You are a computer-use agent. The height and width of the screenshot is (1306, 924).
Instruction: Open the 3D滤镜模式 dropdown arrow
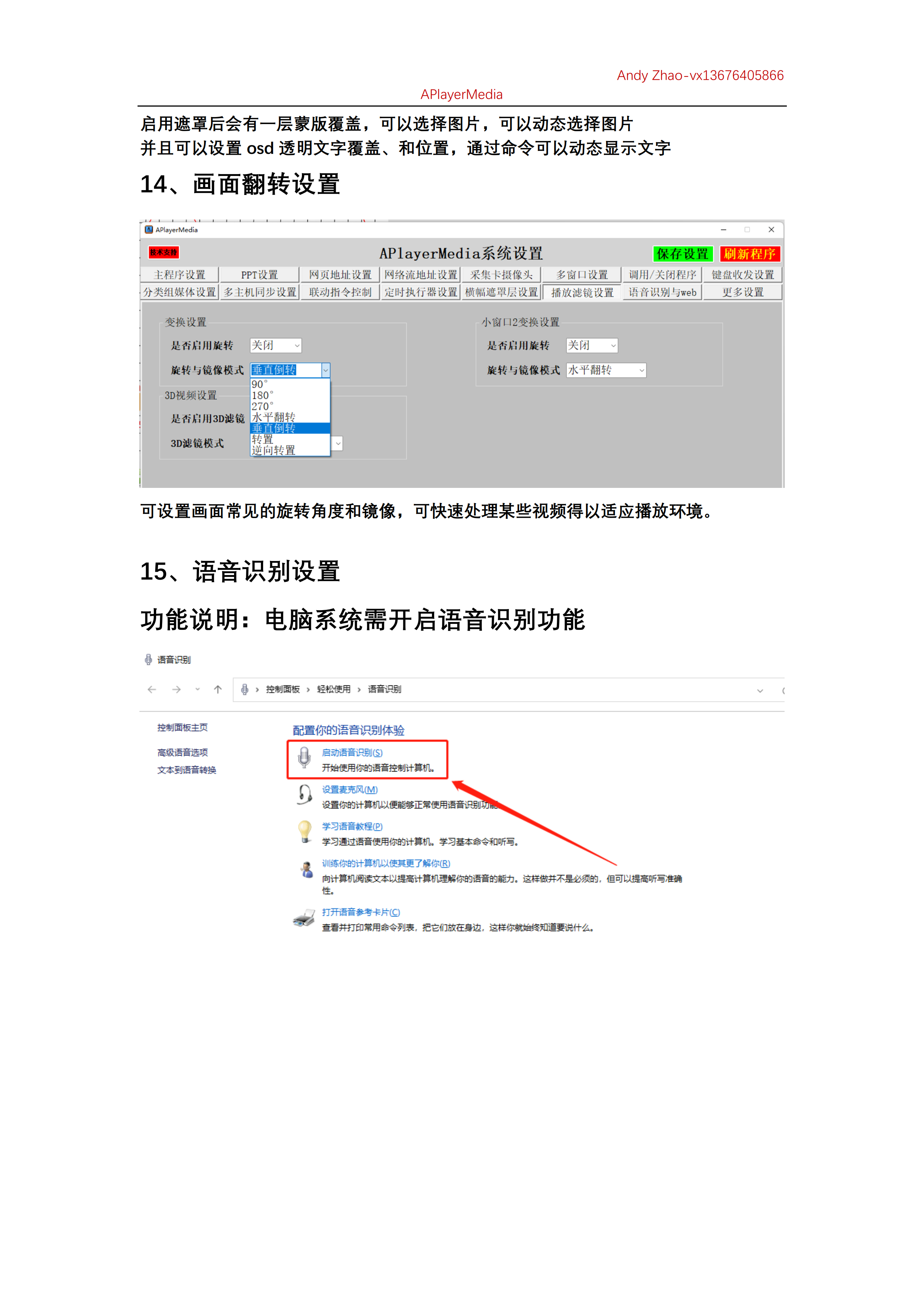point(337,444)
